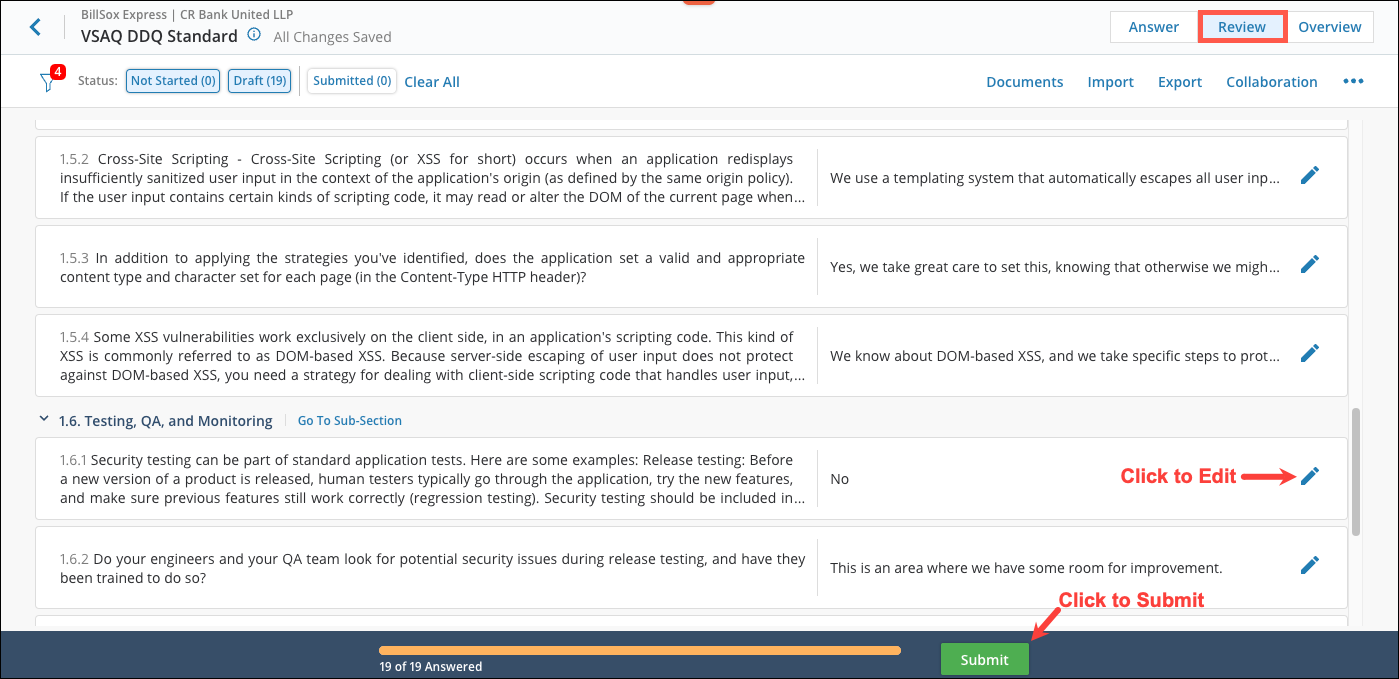Image resolution: width=1399 pixels, height=679 pixels.
Task: Collapse the 1.6 Testing, QA, and Monitoring section
Action: [x=43, y=421]
